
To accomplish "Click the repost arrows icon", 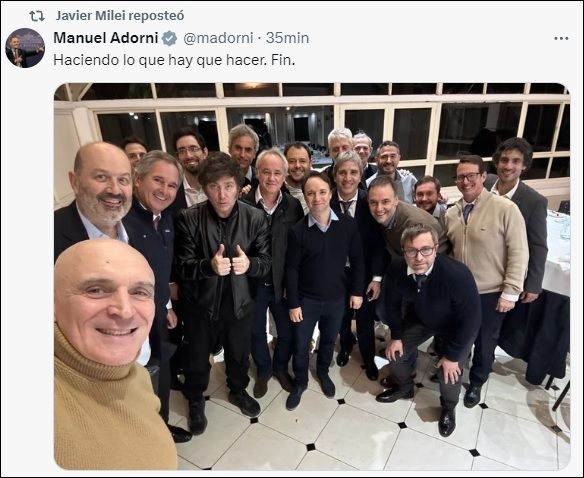I will click(x=37, y=16).
